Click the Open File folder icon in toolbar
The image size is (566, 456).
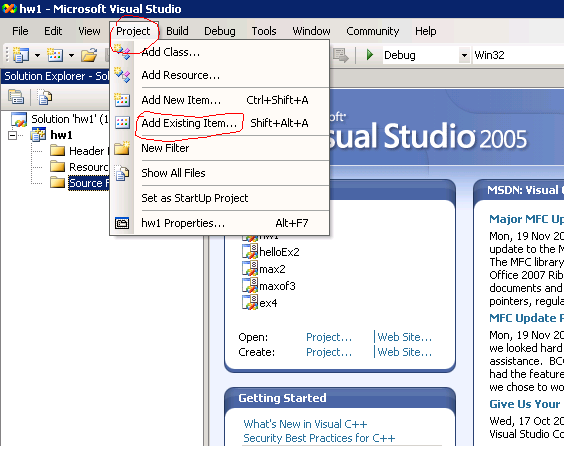click(x=89, y=55)
